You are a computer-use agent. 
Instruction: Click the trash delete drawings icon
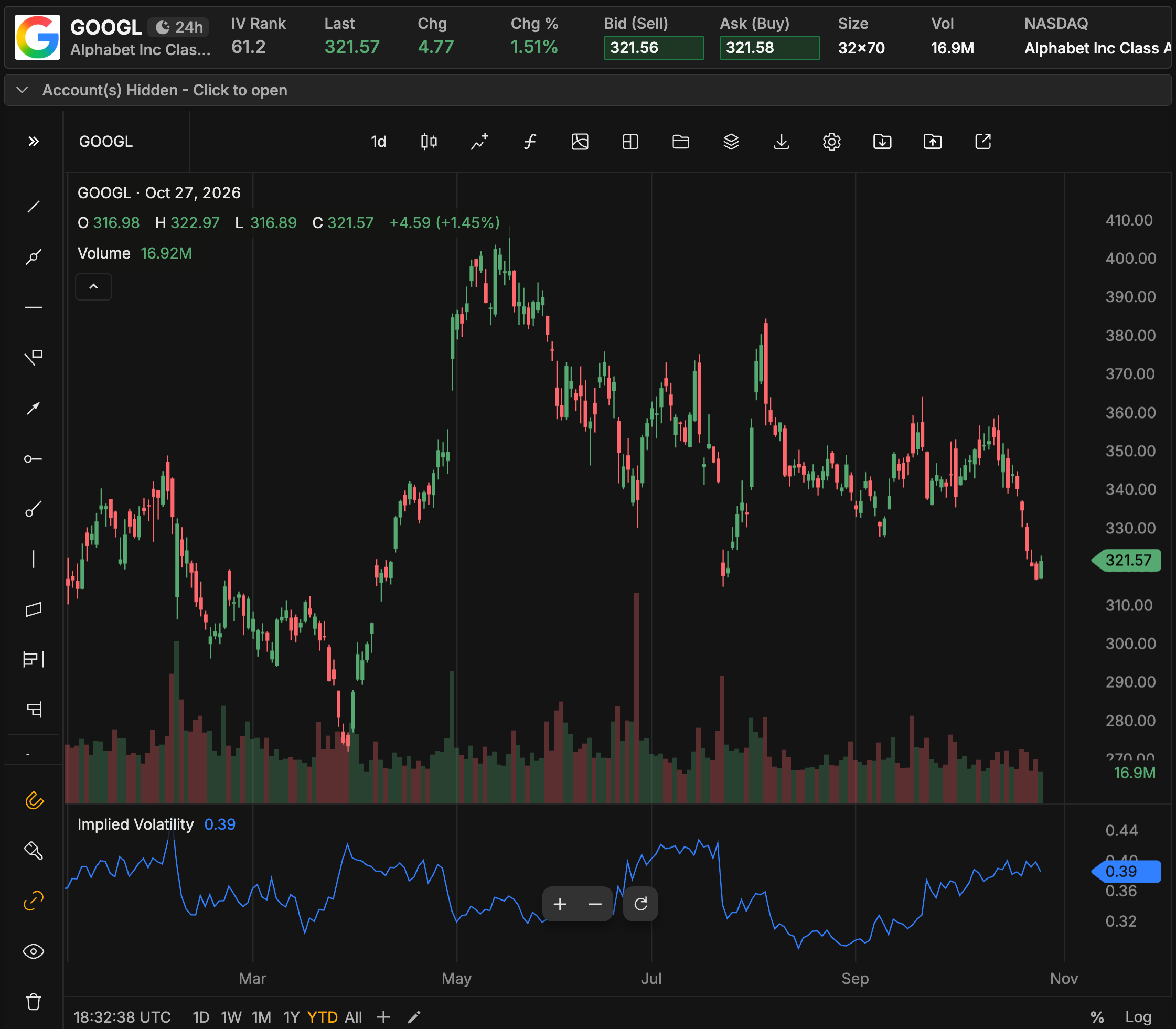(x=33, y=1002)
